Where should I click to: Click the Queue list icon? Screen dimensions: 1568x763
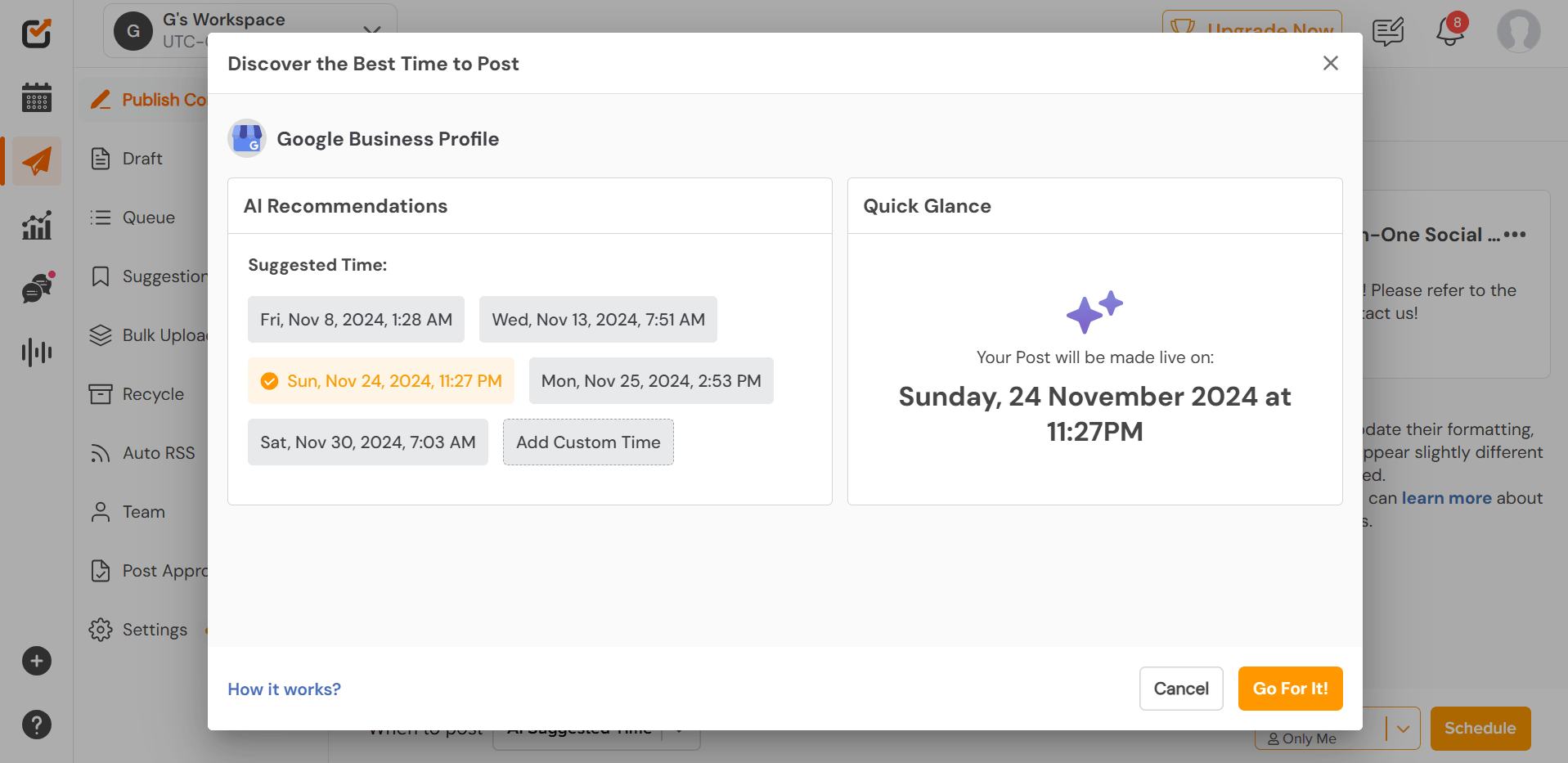pyautogui.click(x=101, y=218)
